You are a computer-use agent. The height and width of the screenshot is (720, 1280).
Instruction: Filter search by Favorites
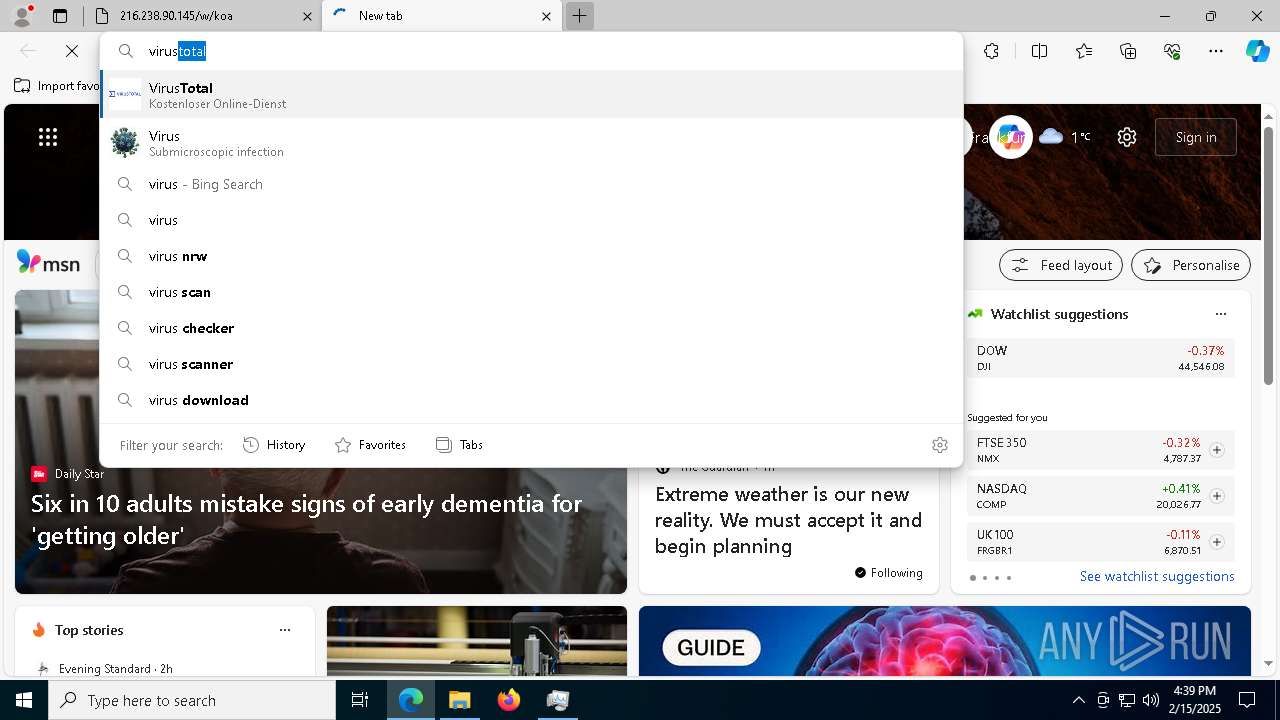click(370, 445)
